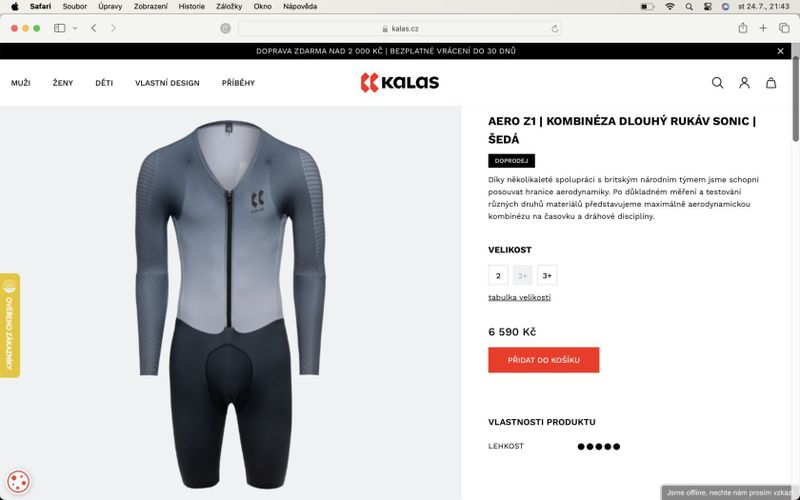Close the free shipping banner
The width and height of the screenshot is (800, 500).
[780, 51]
